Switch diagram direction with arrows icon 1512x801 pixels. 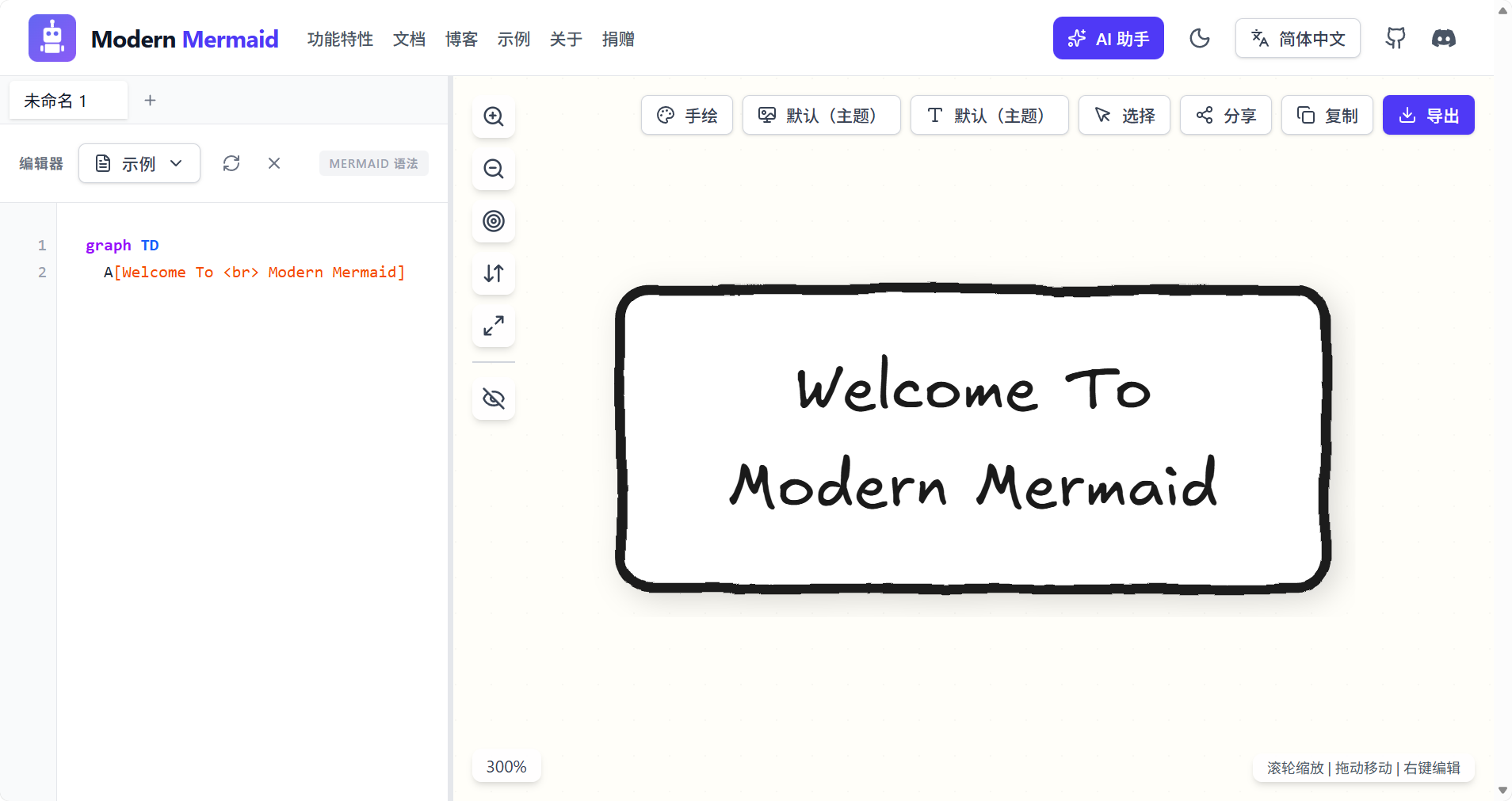coord(494,273)
